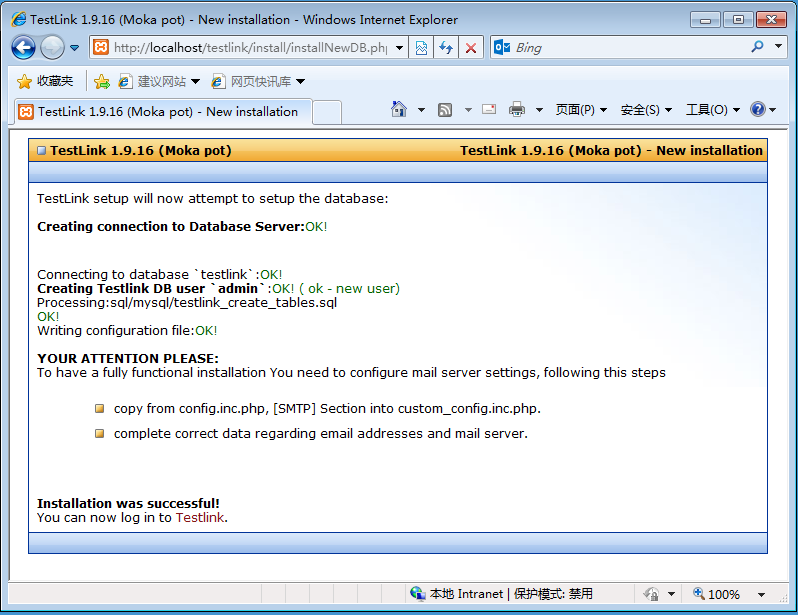Open the 网页快讯库 web slice gallery
798x615 pixels.
258,81
